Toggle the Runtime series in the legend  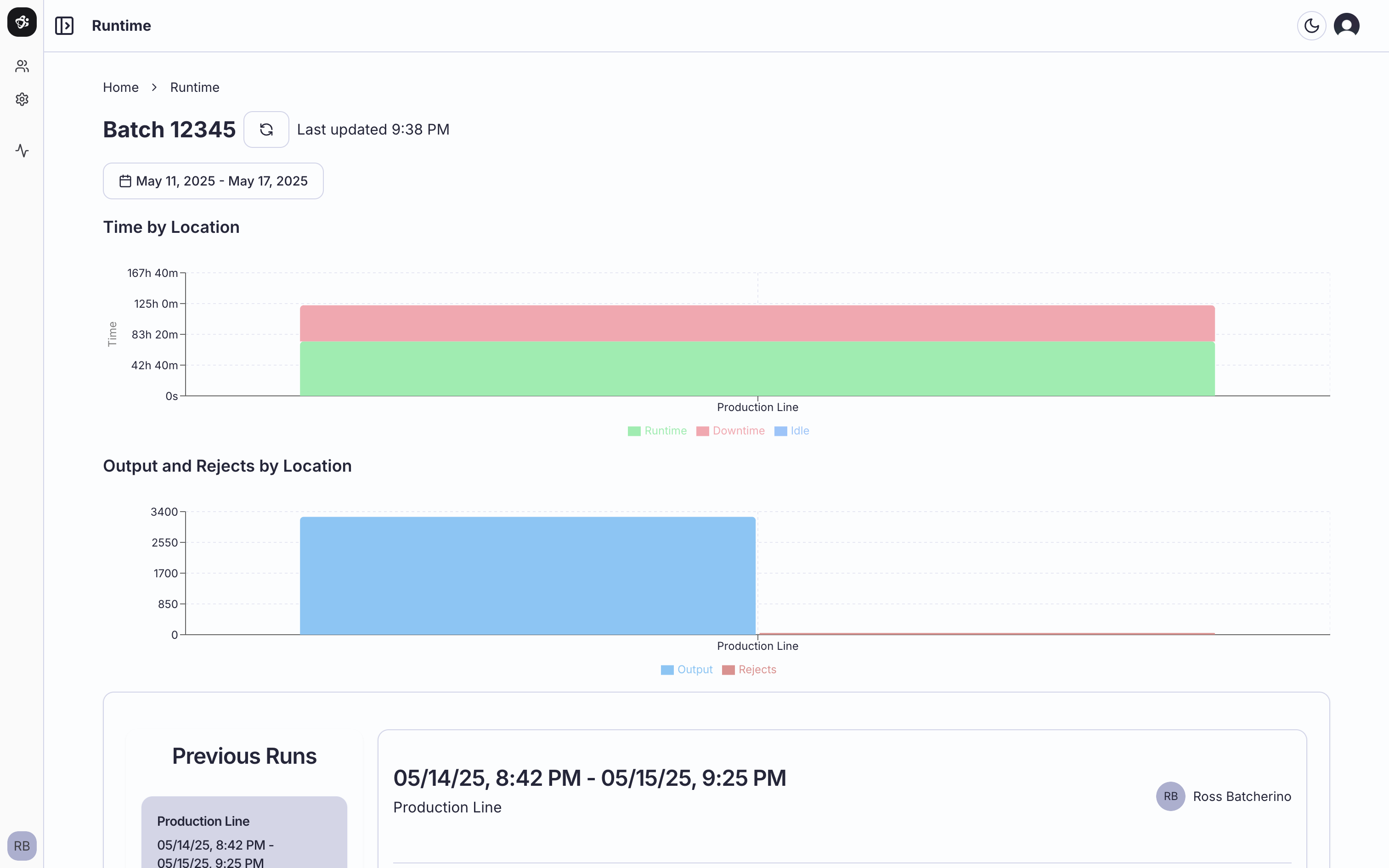[657, 431]
